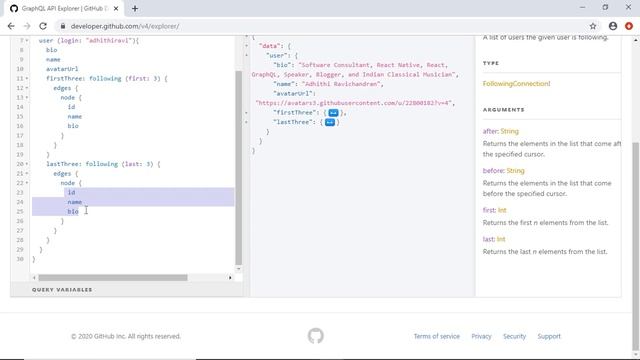Screen dimensions: 640x360
Task: Open String type for the after argument
Action: (x=509, y=131)
